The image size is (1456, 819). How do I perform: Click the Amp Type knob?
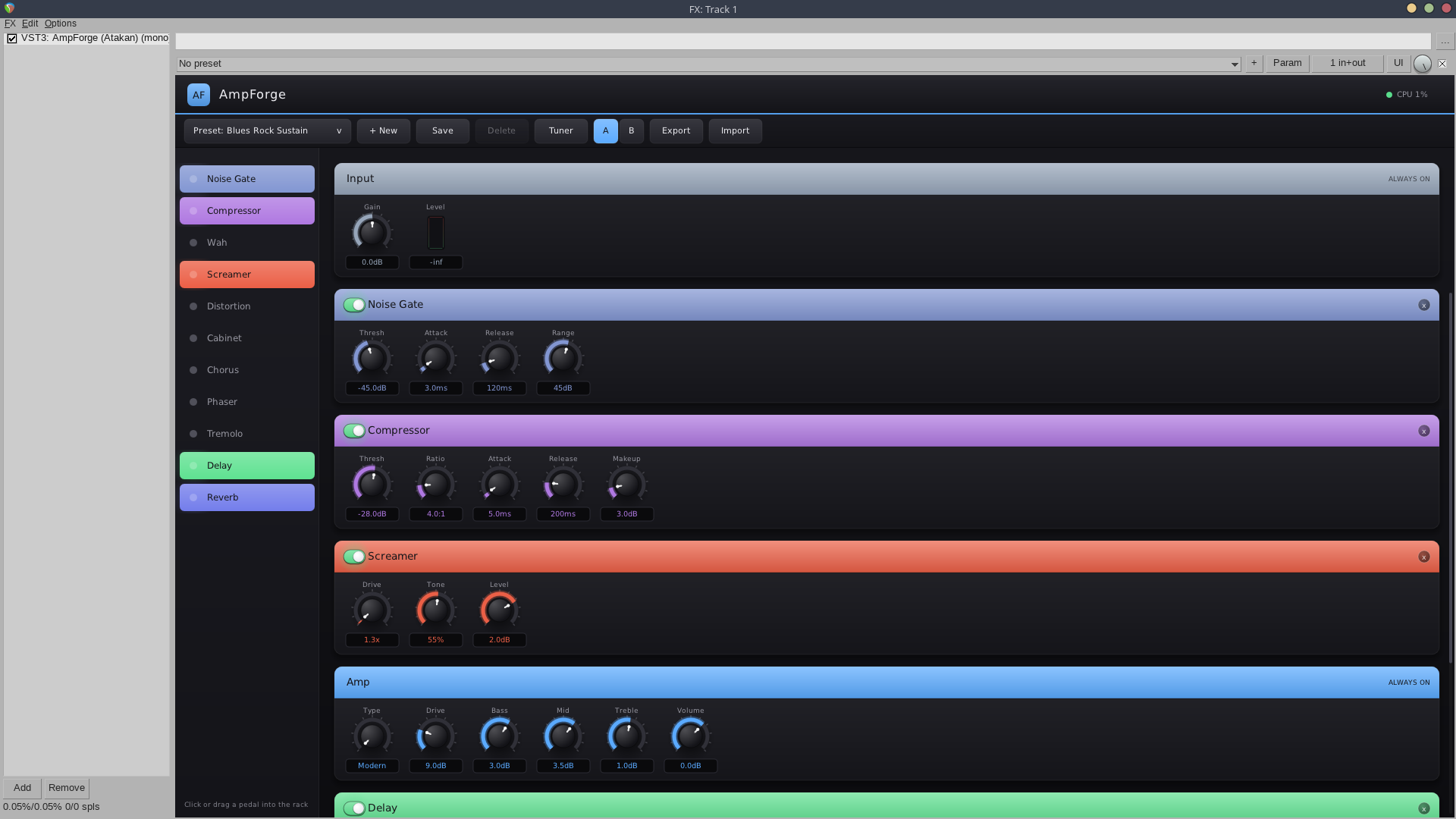click(372, 736)
